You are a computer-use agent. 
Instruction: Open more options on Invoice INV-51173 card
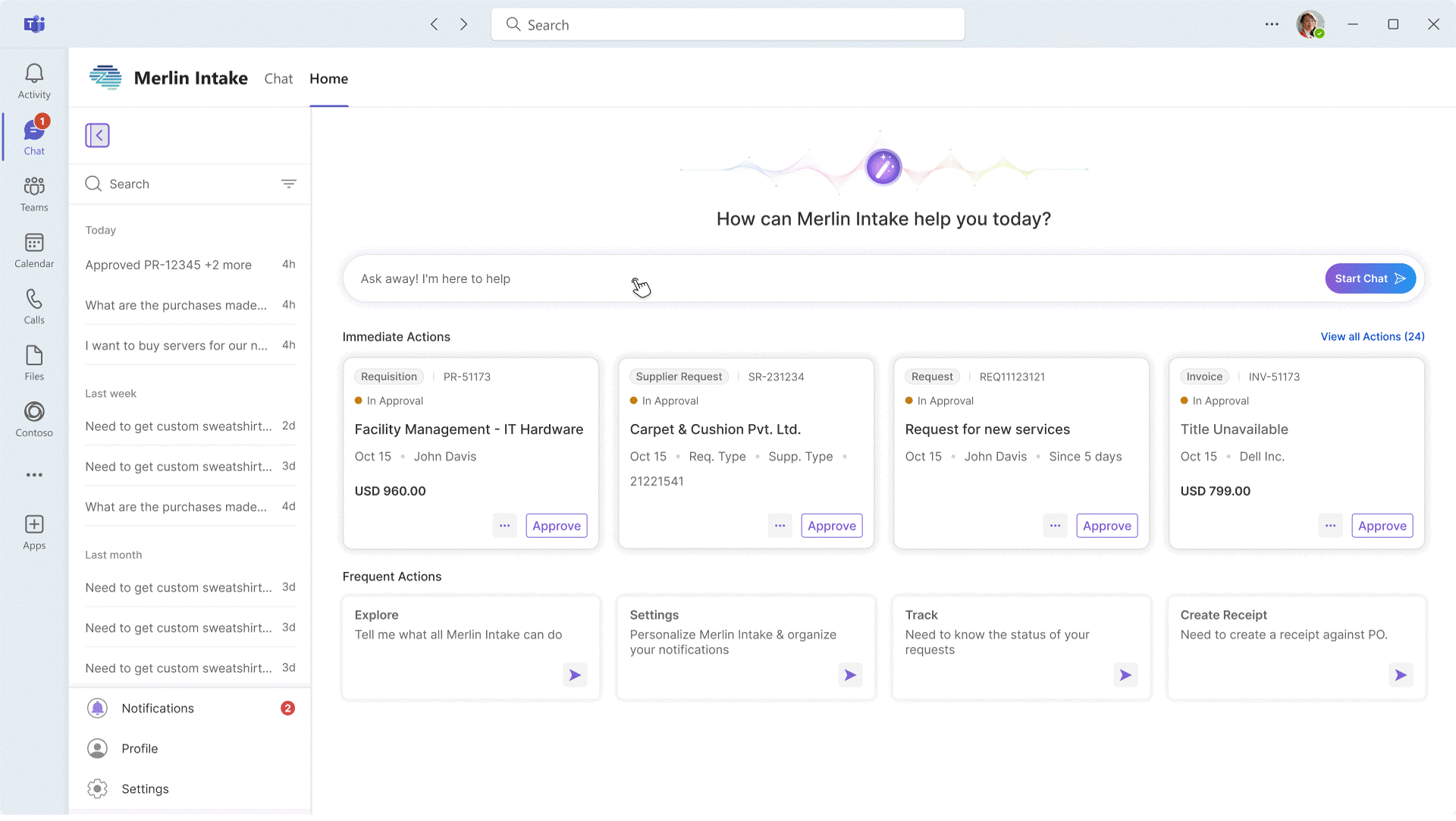click(1330, 526)
